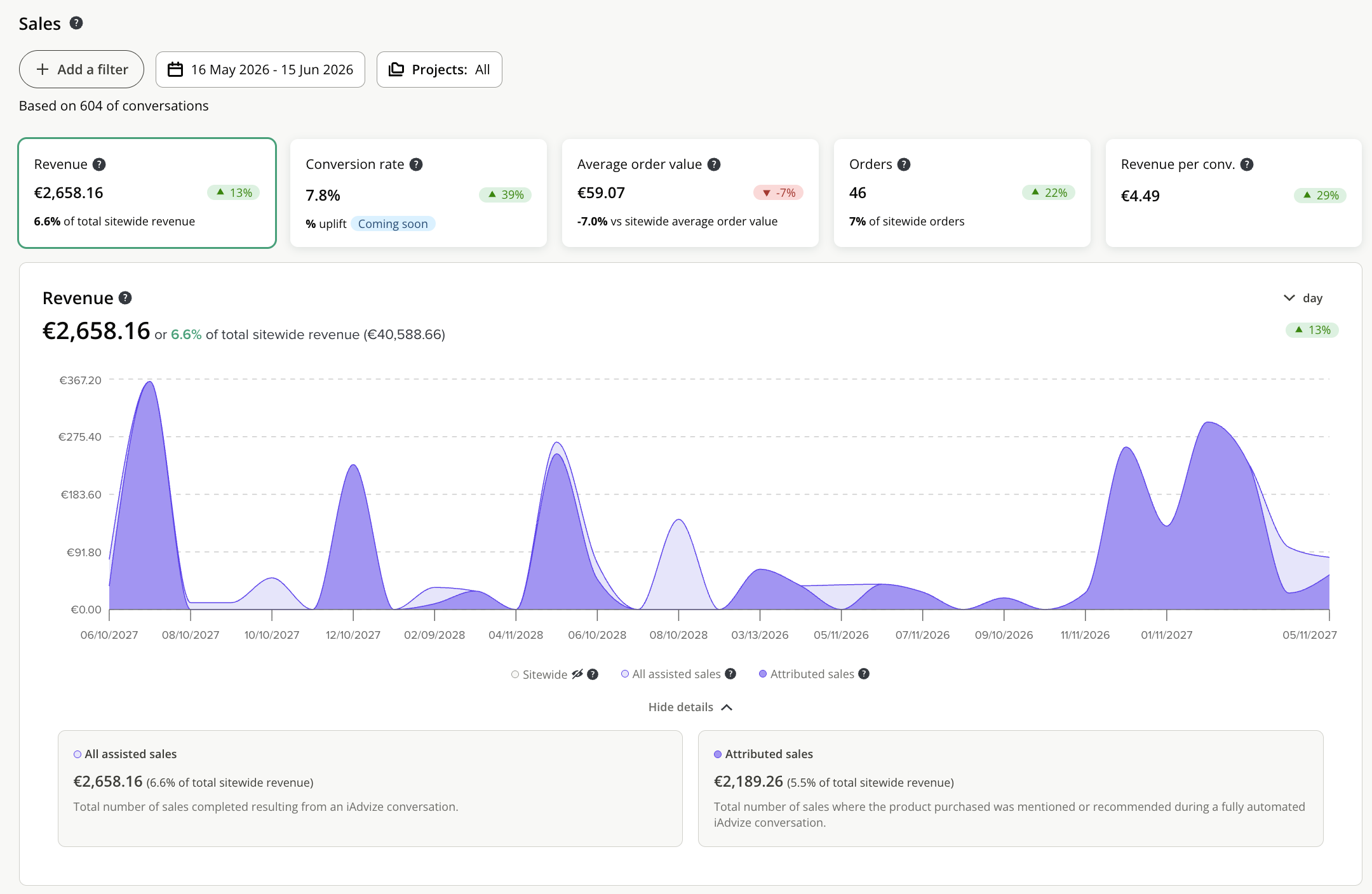Viewport: 1372px width, 894px height.
Task: Select the Conversion rate metric card
Action: tap(419, 193)
